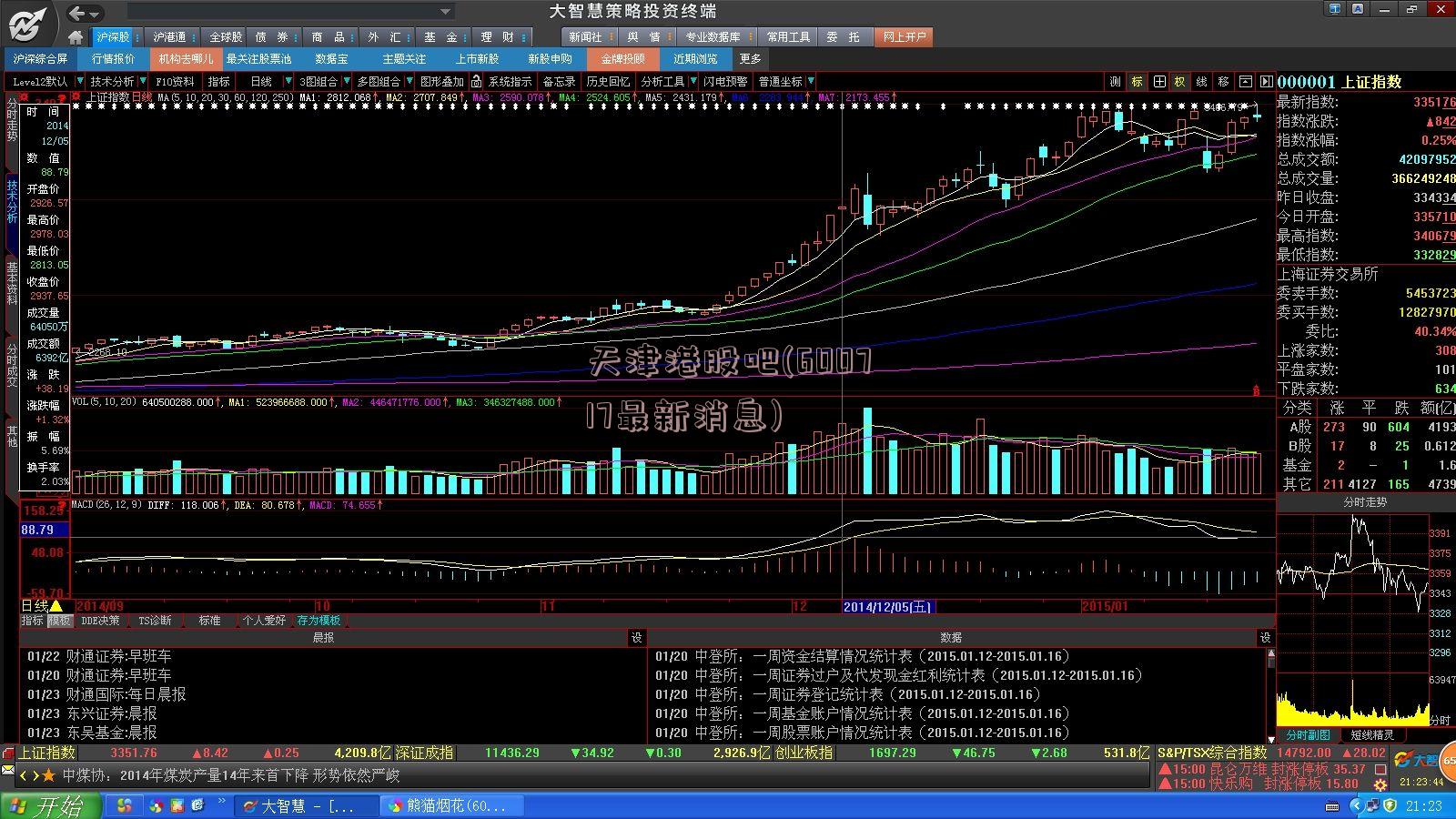The image size is (1456, 819).
Task: Click the F10资料 button
Action: click(x=175, y=82)
